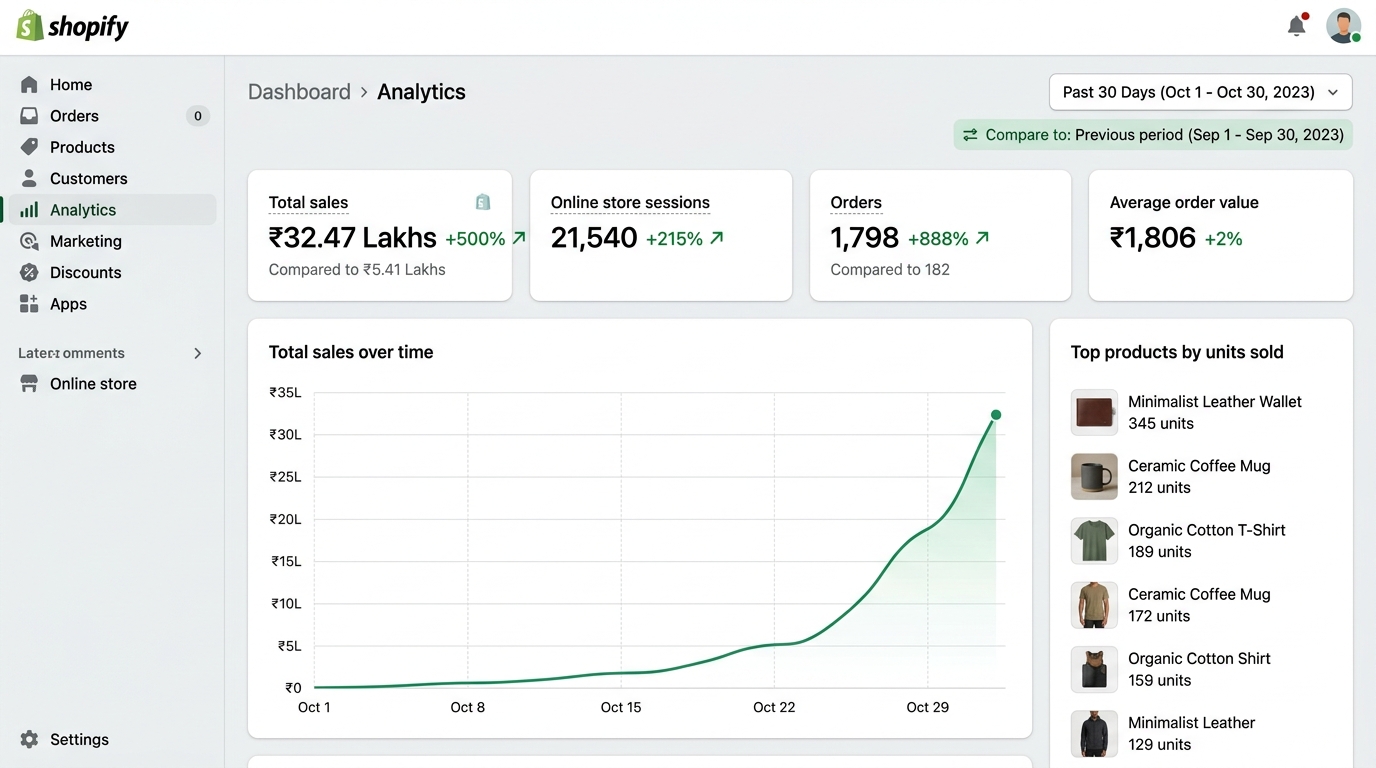The image size is (1376, 768).
Task: Click the Products tag icon
Action: click(x=29, y=147)
